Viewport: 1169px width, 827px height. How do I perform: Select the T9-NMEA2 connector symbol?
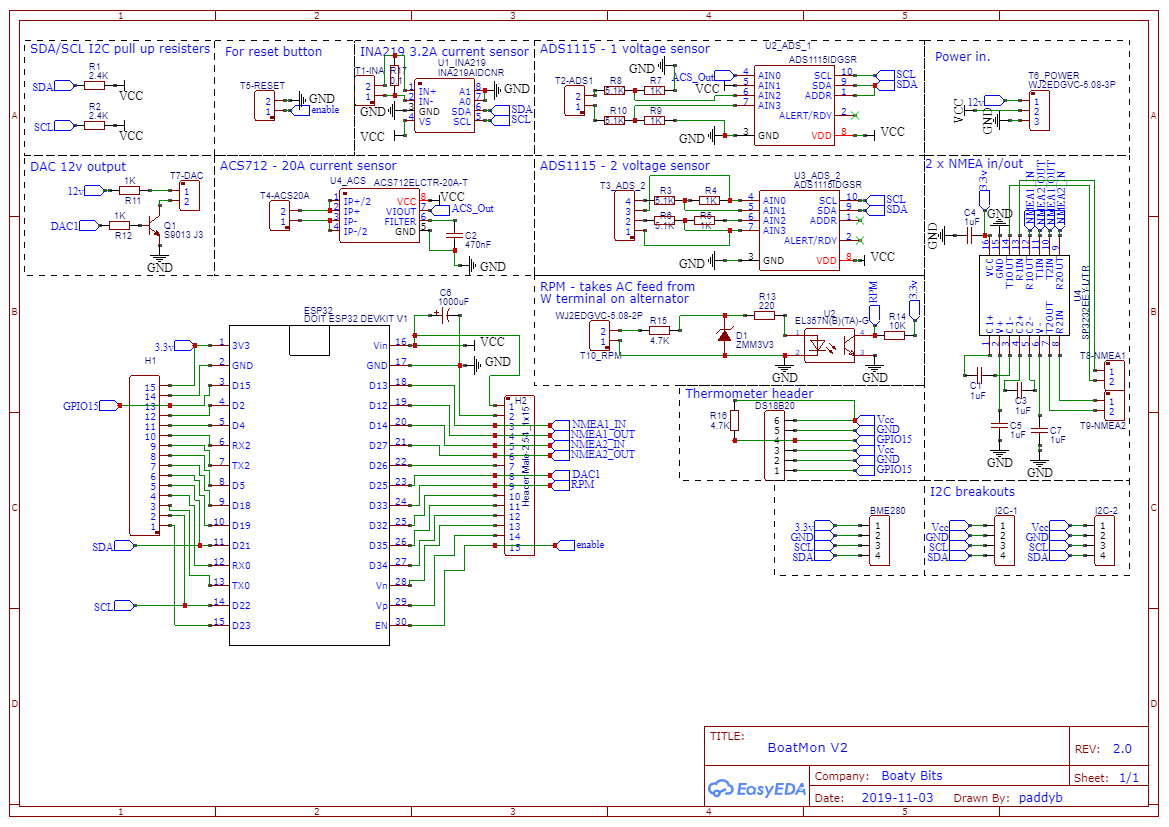pyautogui.click(x=1114, y=406)
